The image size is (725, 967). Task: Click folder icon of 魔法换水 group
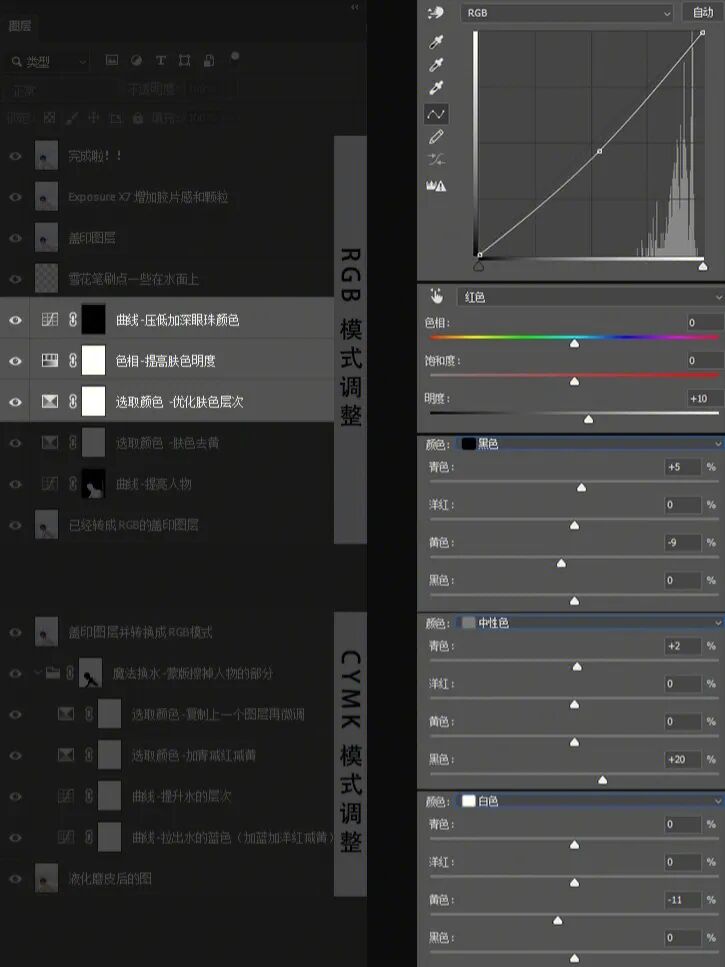pos(53,673)
